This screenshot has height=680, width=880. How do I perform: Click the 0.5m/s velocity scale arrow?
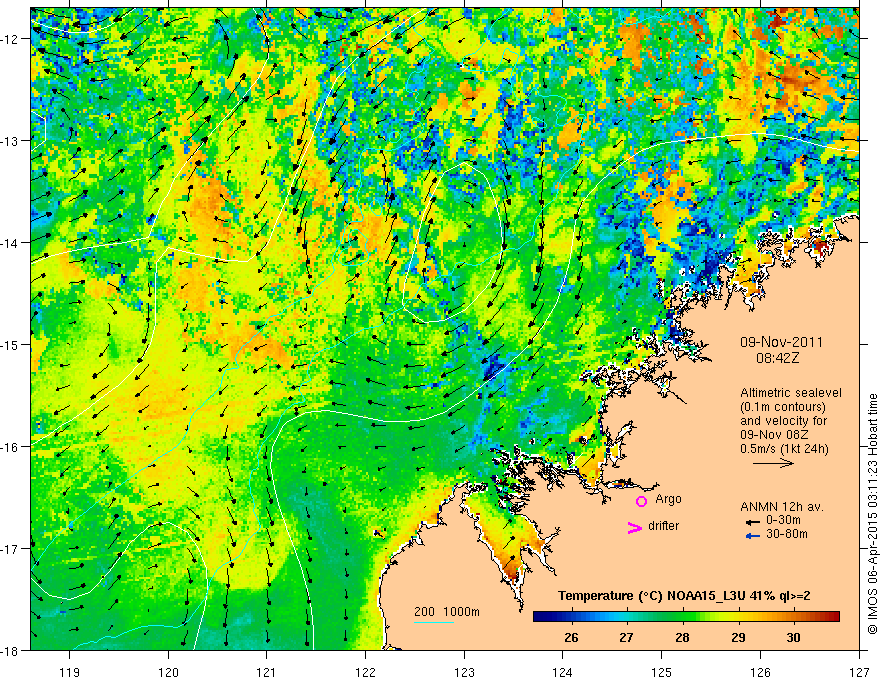773,463
